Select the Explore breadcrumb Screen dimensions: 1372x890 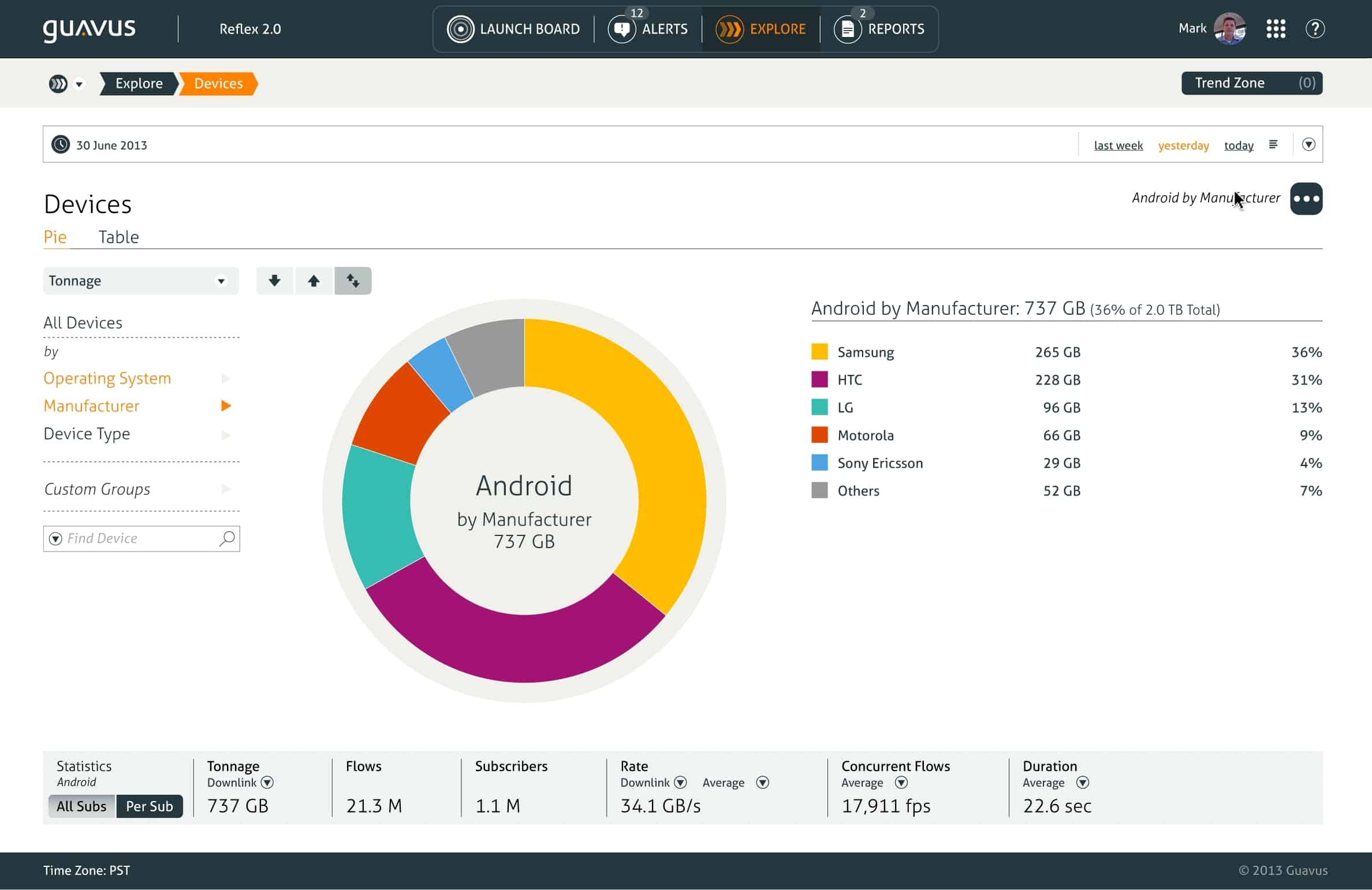[139, 83]
